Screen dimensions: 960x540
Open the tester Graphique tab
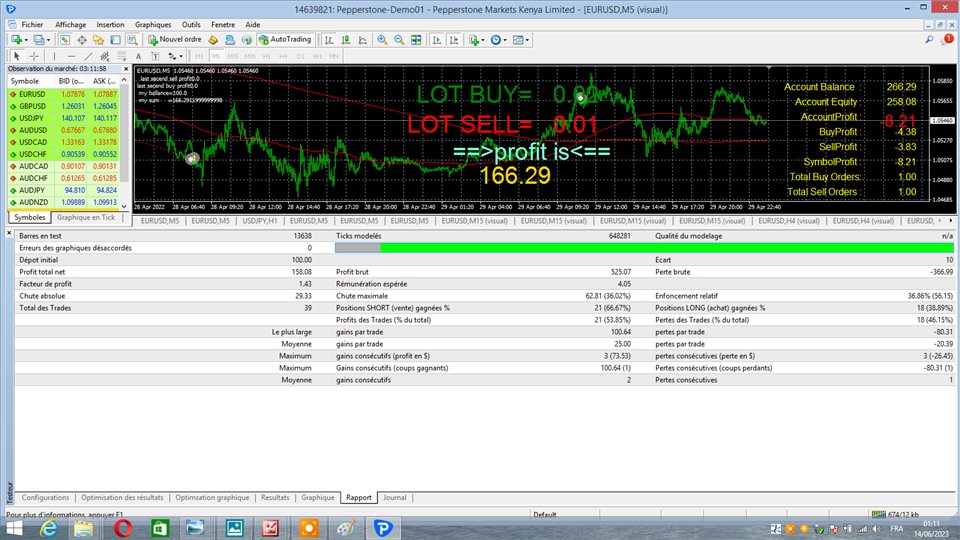point(318,498)
